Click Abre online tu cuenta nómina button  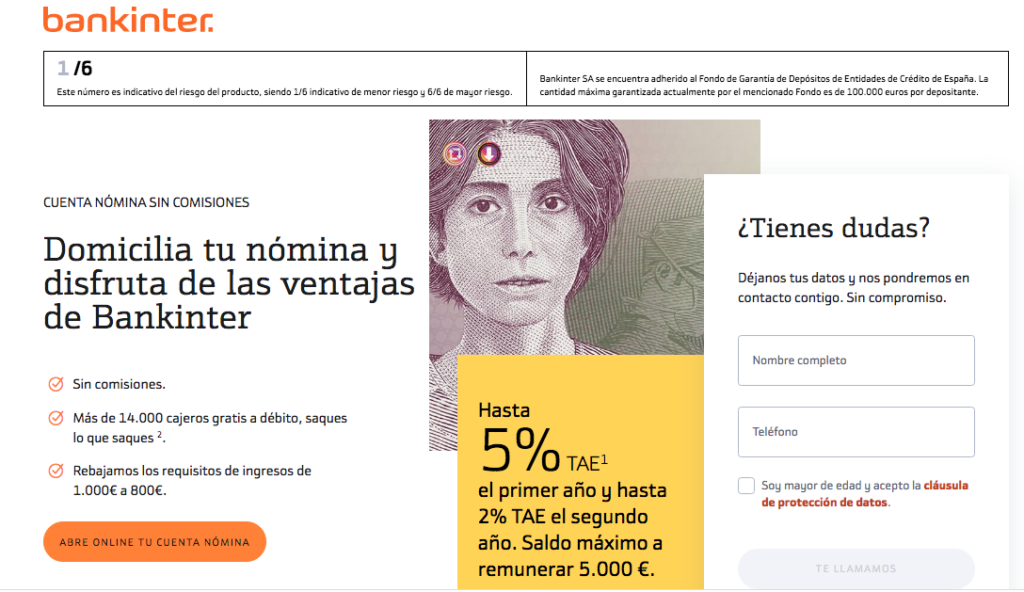[x=155, y=542]
